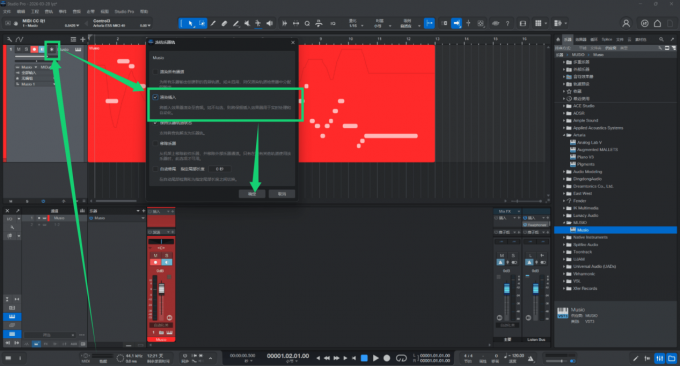The height and width of the screenshot is (366, 680).
Task: Start playback with the Play button
Action: 376,358
